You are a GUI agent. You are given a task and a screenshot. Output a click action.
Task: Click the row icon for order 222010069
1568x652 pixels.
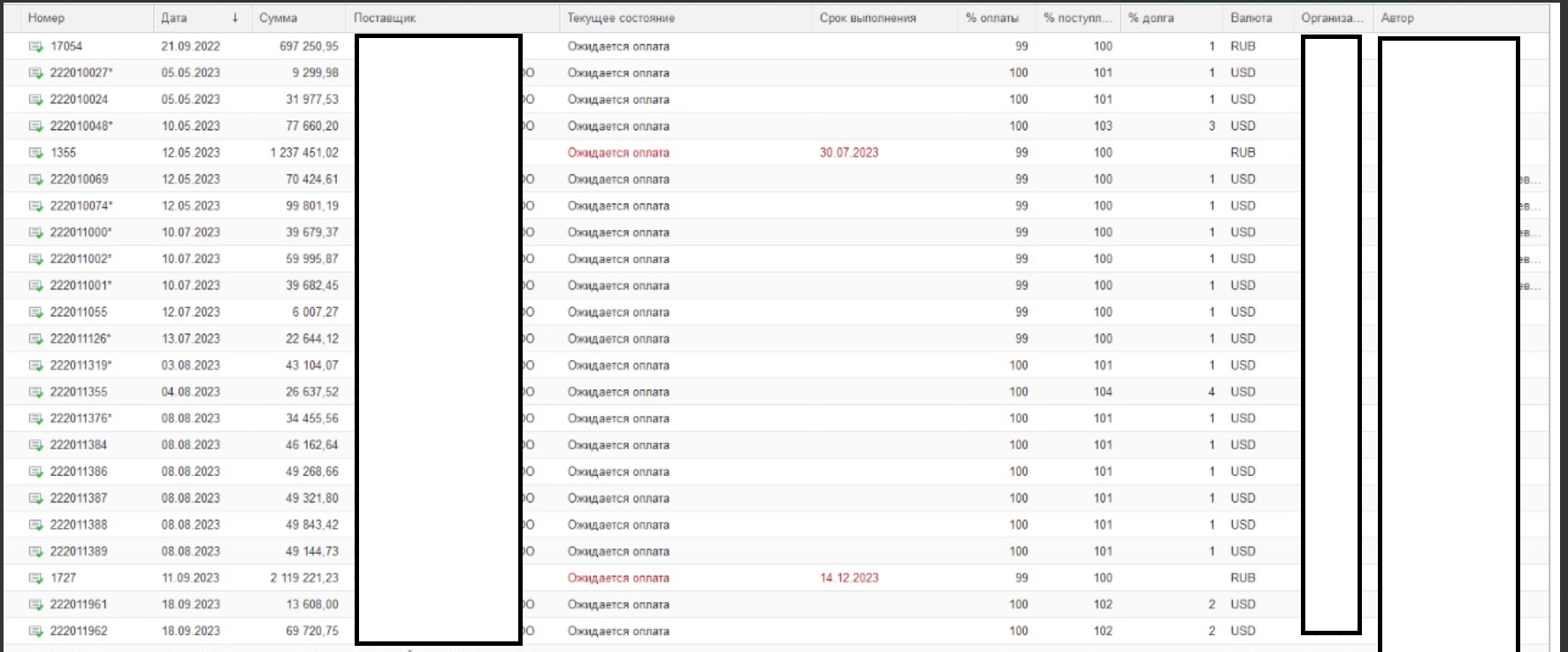tap(35, 180)
